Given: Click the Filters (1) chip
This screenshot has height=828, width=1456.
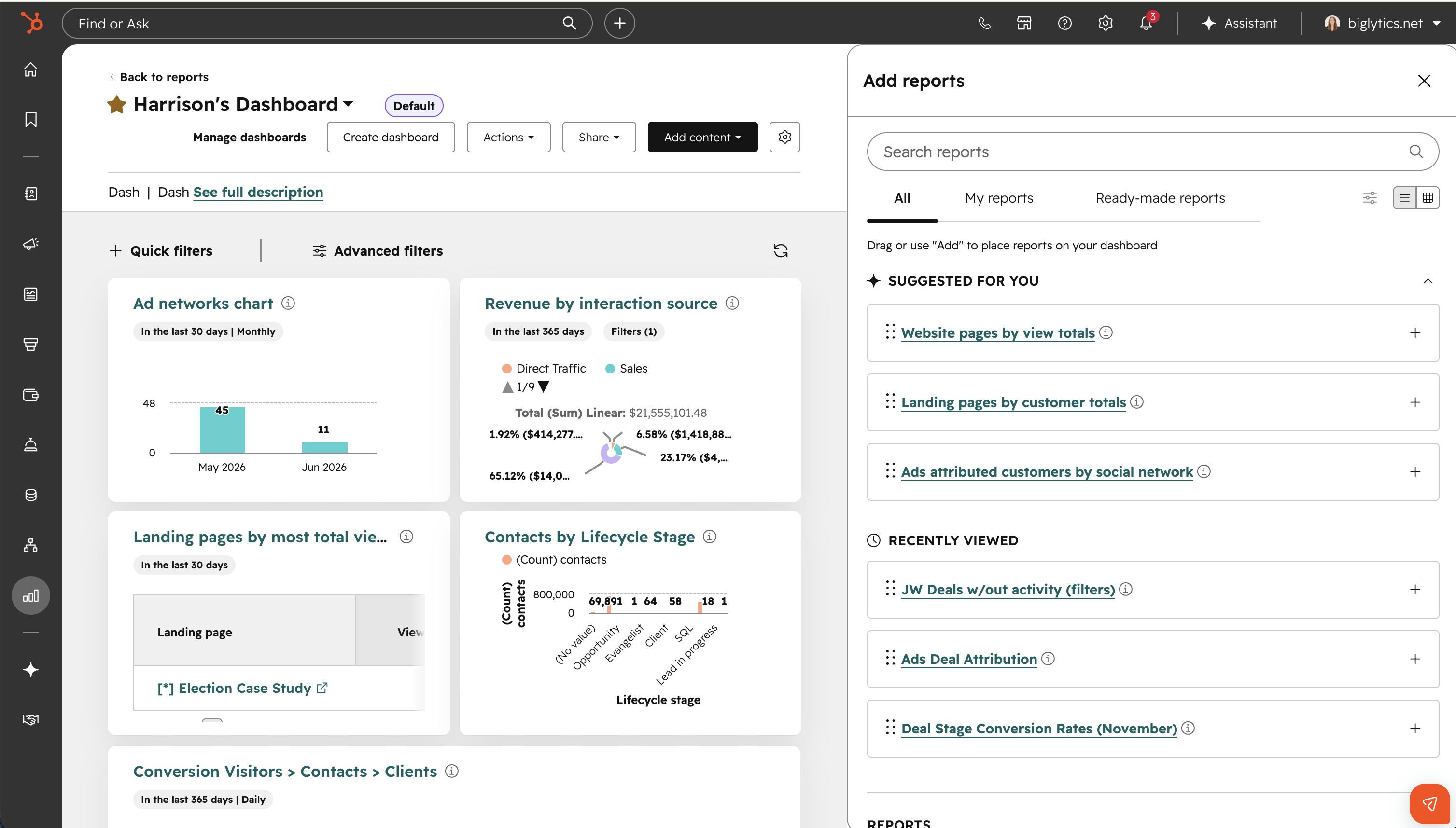Looking at the screenshot, I should (634, 331).
